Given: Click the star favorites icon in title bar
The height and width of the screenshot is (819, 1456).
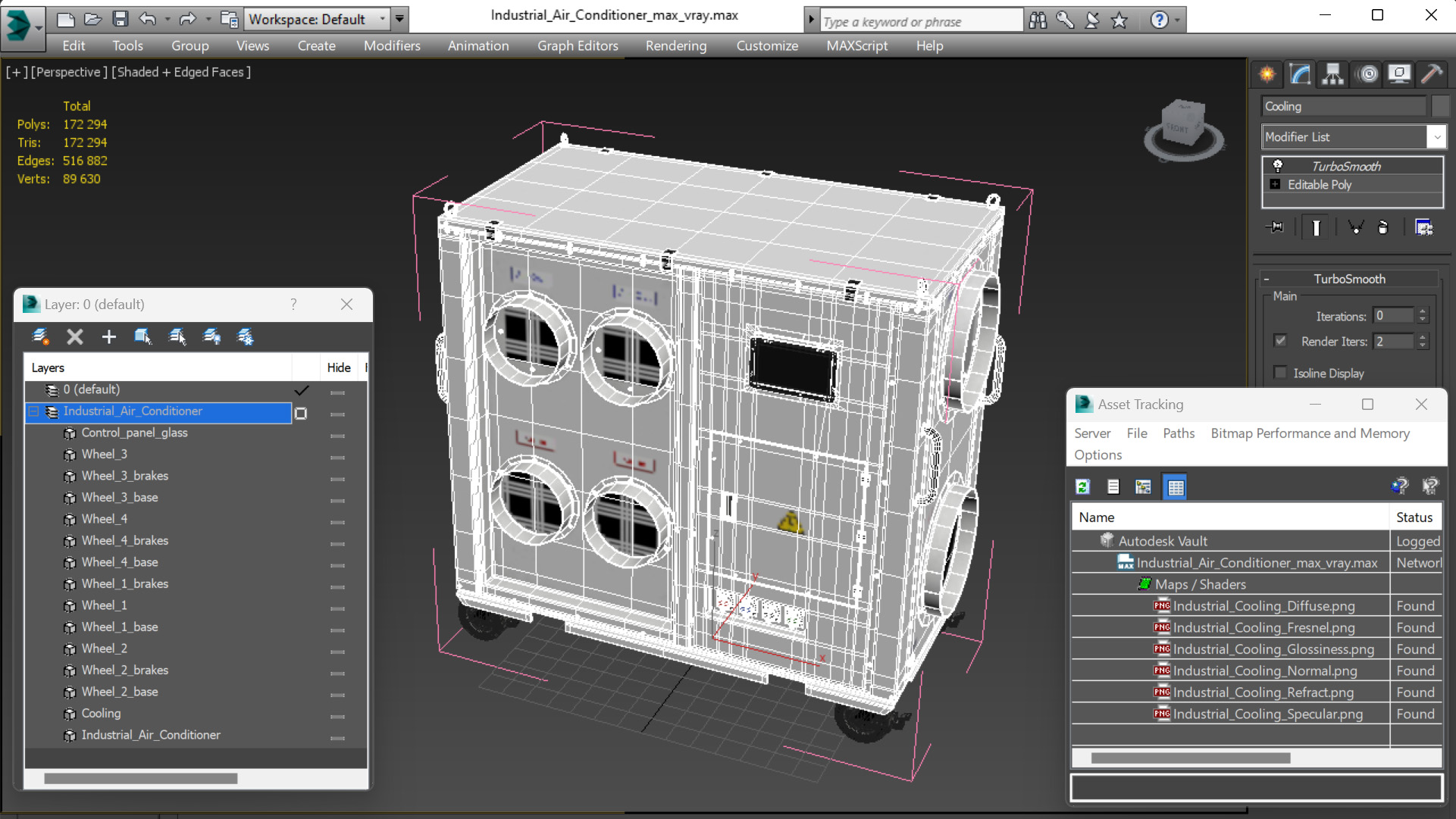Looking at the screenshot, I should [x=1119, y=20].
